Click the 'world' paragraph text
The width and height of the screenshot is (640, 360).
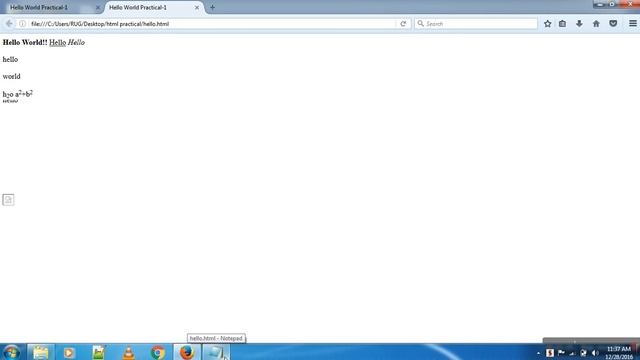[x=11, y=76]
